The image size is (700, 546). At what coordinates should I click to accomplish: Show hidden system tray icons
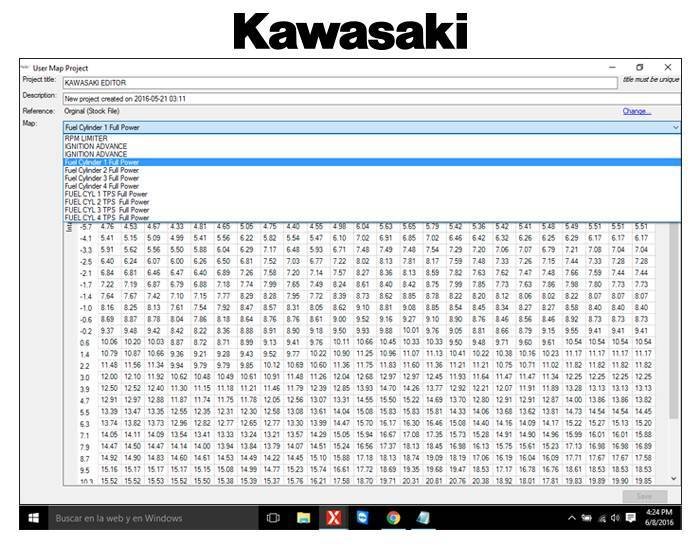tap(573, 518)
